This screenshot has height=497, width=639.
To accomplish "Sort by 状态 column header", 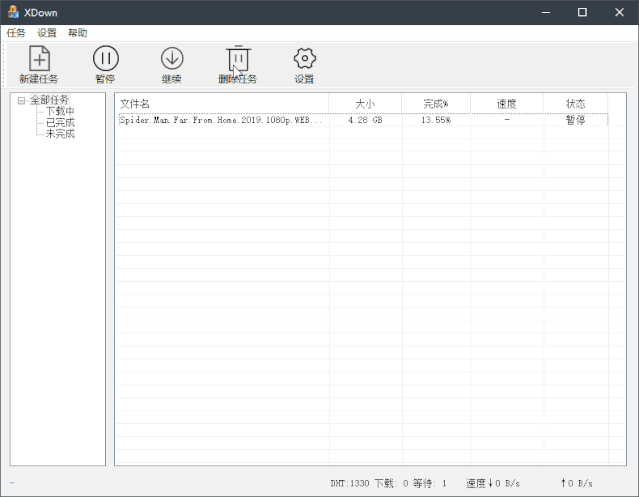I will click(576, 104).
